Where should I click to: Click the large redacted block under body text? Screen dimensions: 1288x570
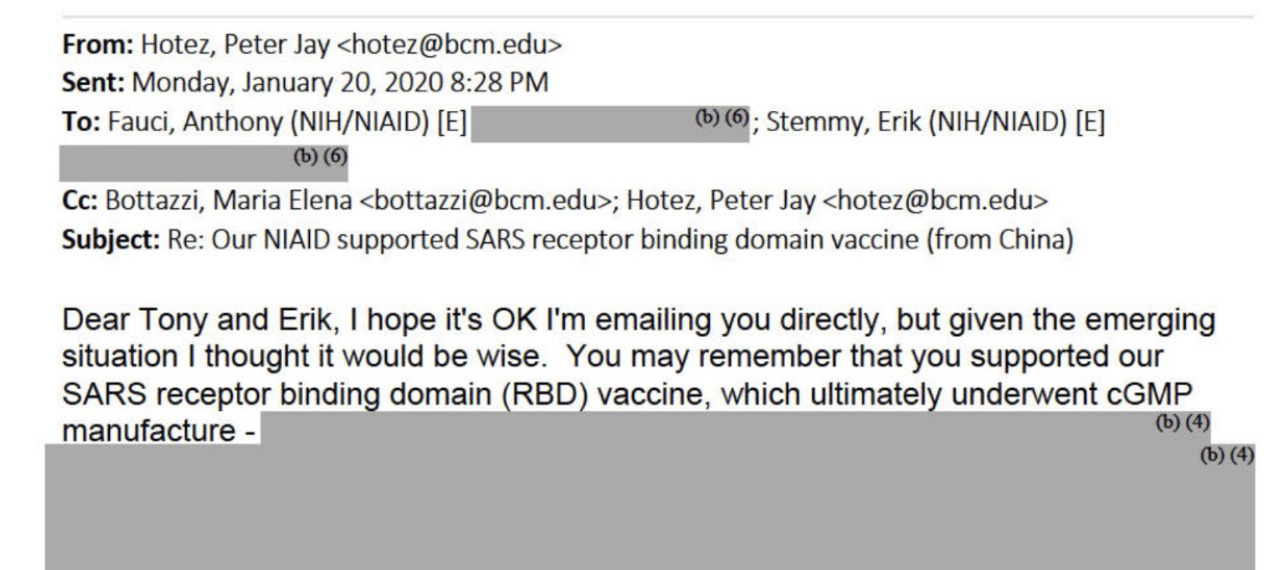coord(650,505)
